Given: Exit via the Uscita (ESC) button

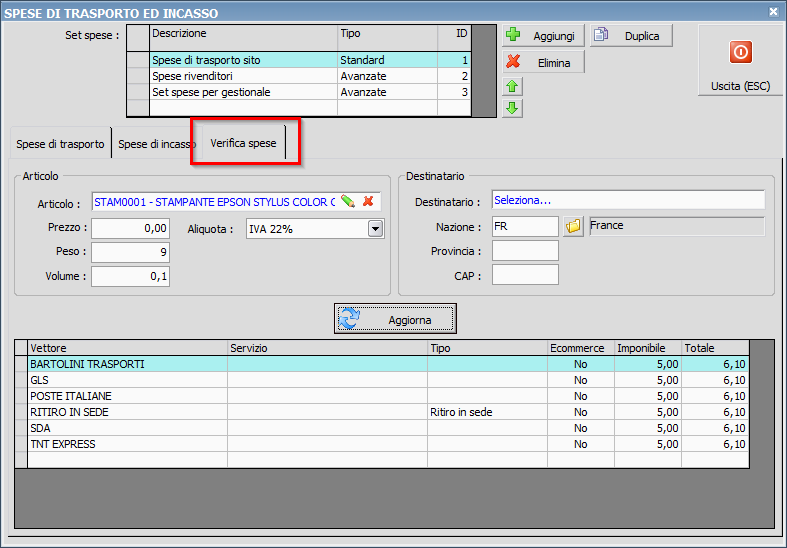Looking at the screenshot, I should (x=740, y=61).
